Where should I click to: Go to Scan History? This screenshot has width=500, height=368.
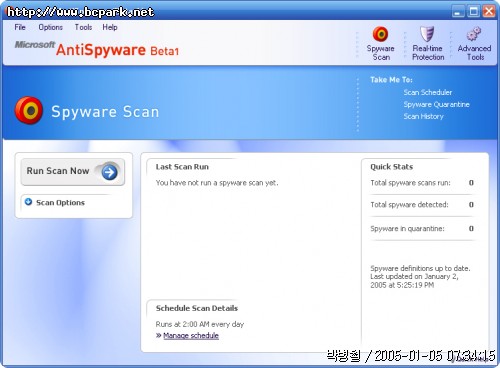click(423, 116)
